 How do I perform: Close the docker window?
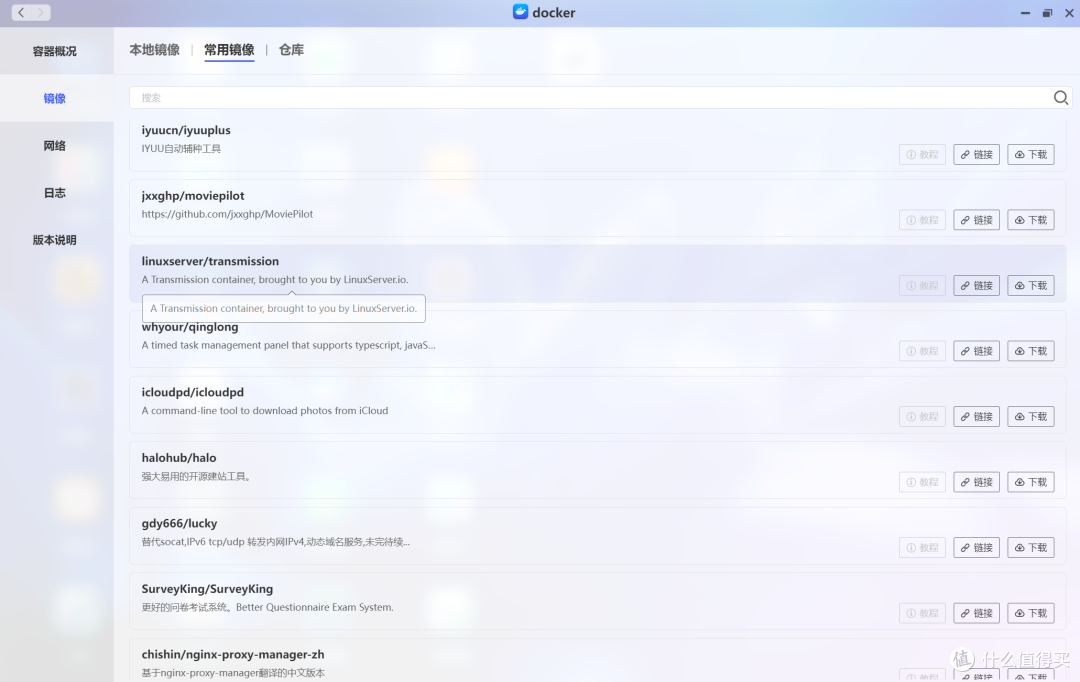pos(1069,12)
